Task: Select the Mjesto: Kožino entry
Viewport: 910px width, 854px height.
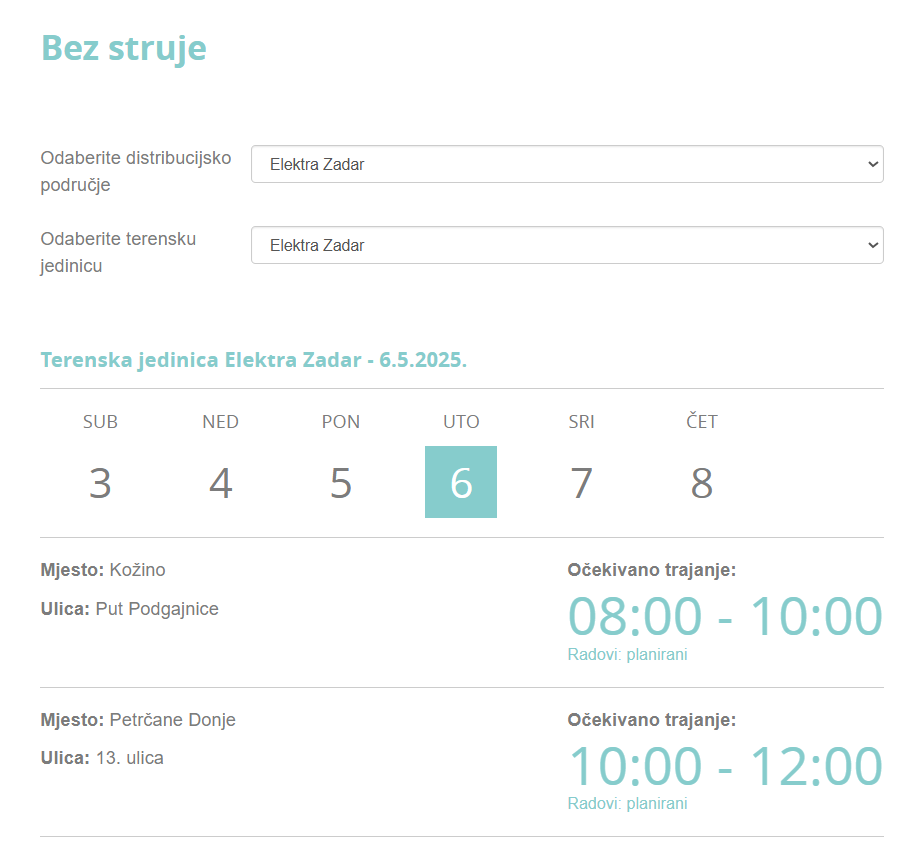Action: coord(103,570)
